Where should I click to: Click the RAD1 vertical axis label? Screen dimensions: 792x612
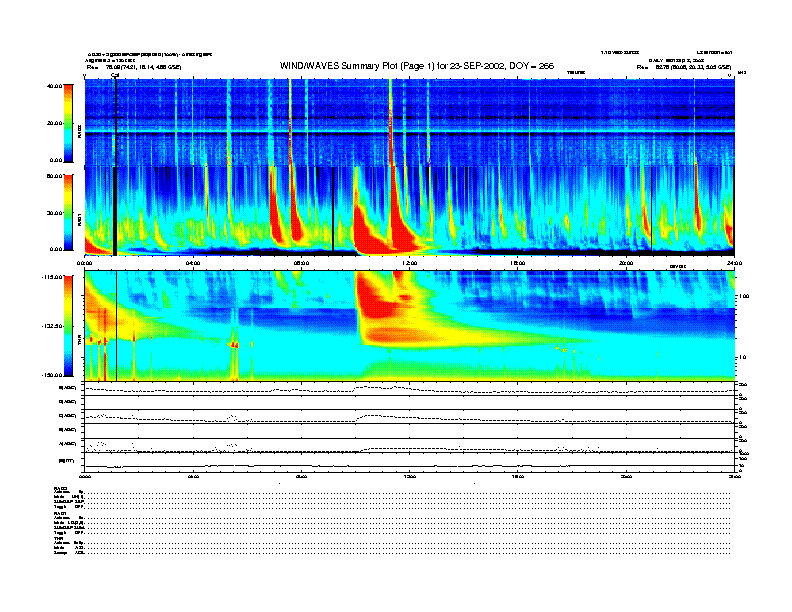(x=80, y=220)
